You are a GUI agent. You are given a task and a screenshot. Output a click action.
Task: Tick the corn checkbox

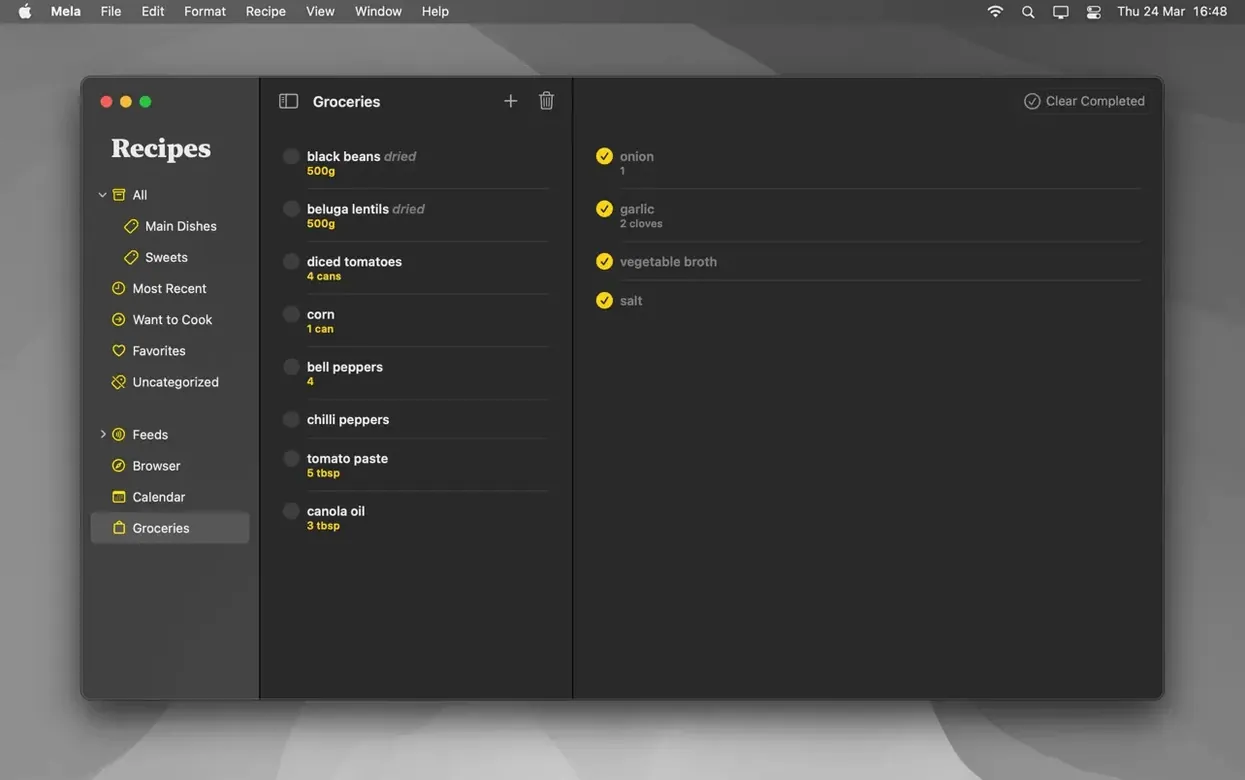tap(291, 314)
